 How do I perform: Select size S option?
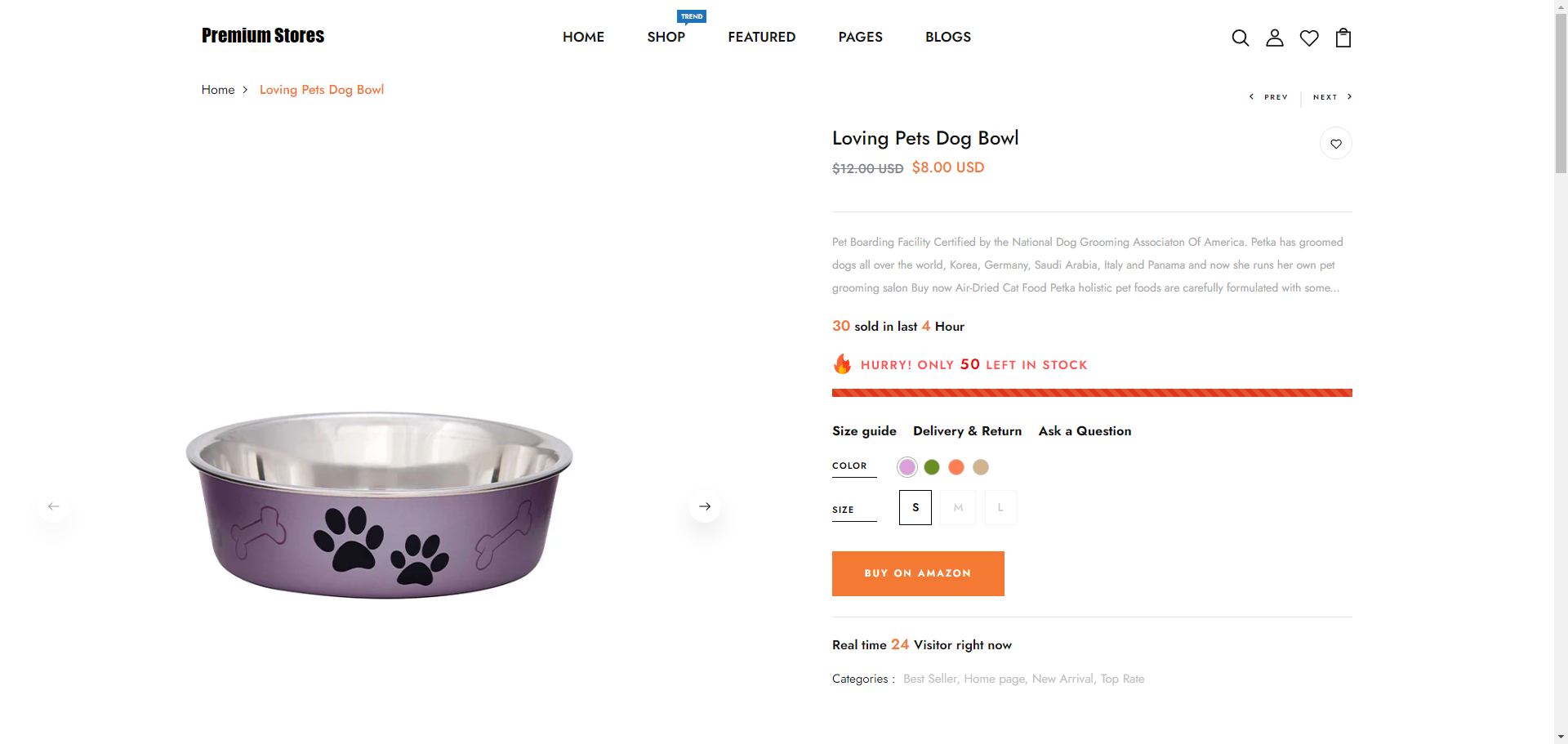[x=915, y=507]
